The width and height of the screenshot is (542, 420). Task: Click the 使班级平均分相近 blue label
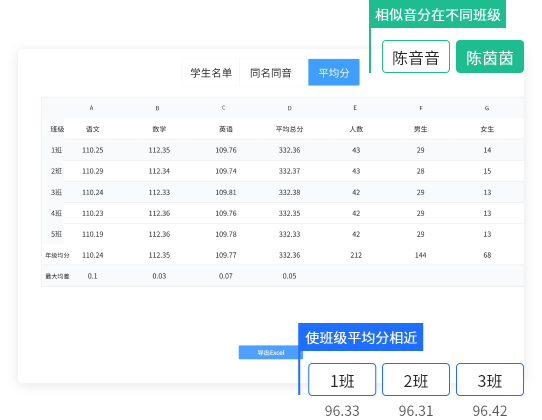(x=361, y=337)
